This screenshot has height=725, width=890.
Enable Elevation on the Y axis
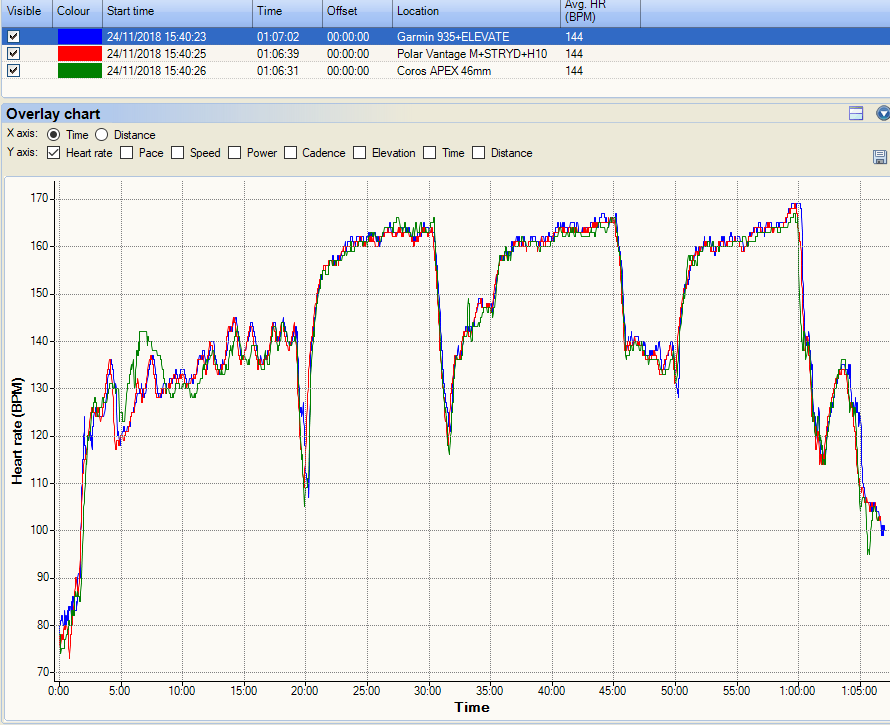point(359,153)
